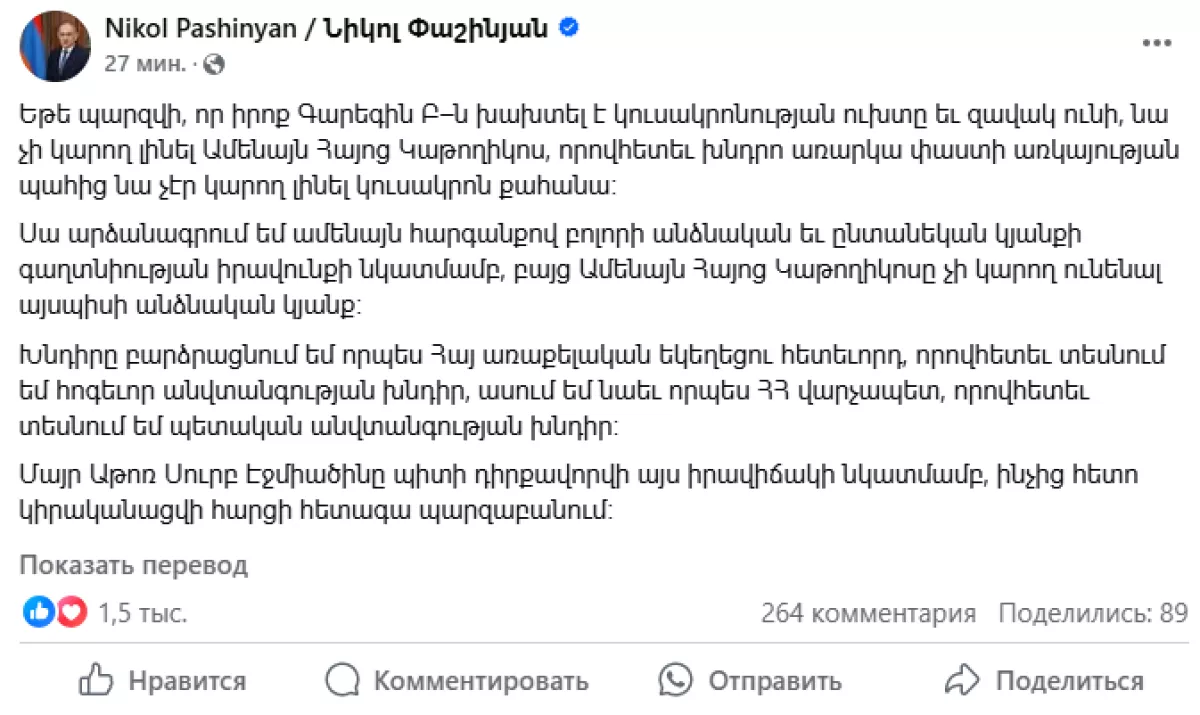1200x715 pixels.
Task: Click the first paragraph starting with Եթե
Action: pyautogui.click(x=590, y=151)
